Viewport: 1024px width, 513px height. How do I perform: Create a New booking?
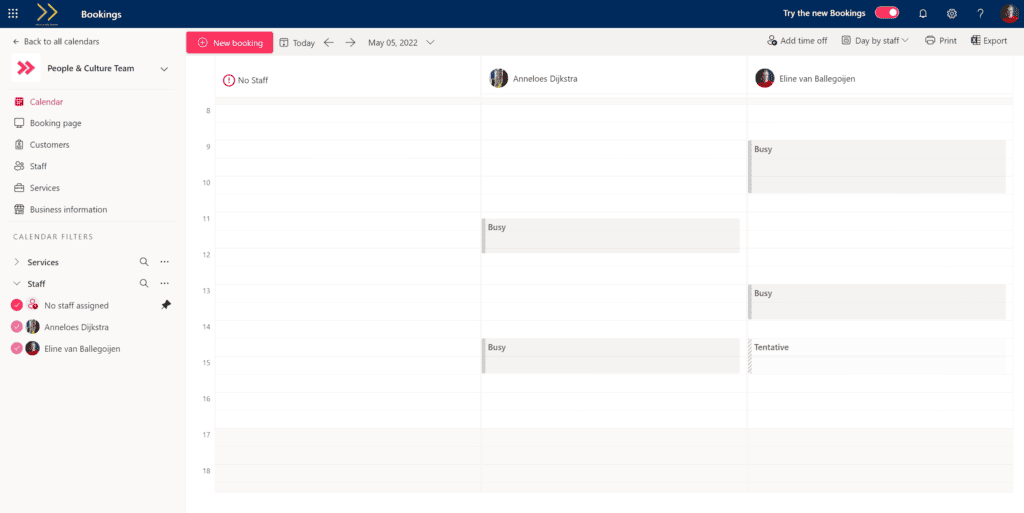pos(229,42)
